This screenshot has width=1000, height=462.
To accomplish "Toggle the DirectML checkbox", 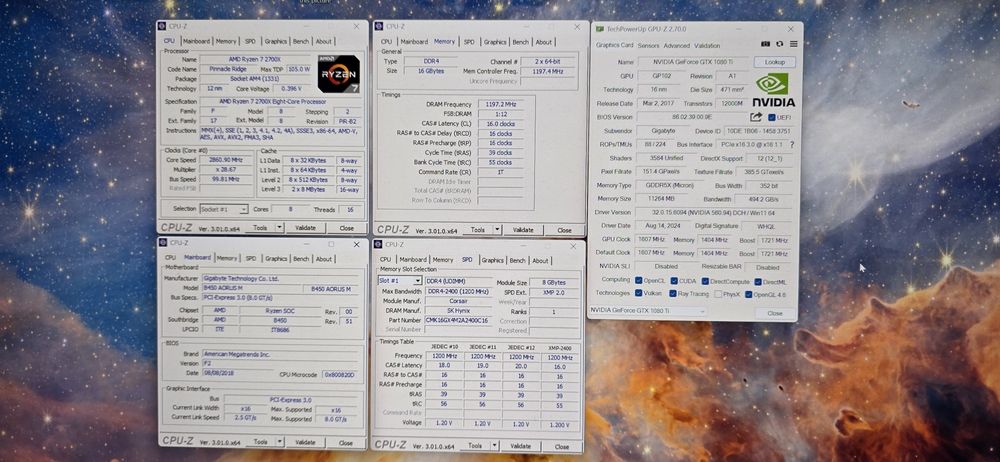I will coord(757,281).
